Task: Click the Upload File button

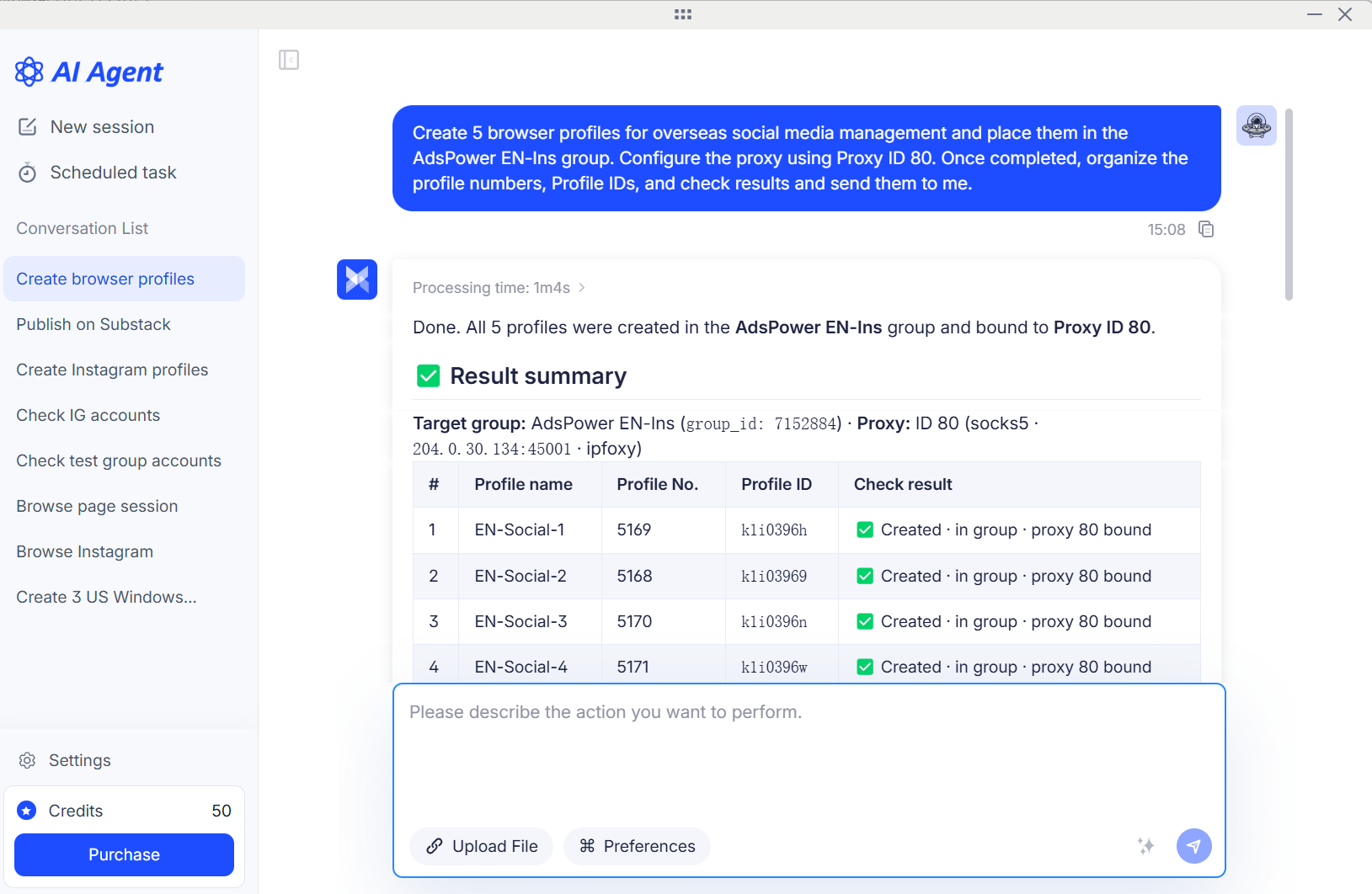Action: coord(481,846)
